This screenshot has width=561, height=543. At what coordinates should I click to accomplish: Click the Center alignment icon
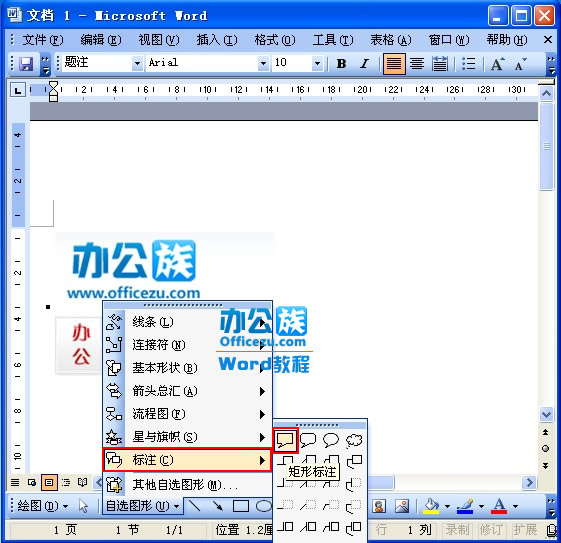(417, 64)
